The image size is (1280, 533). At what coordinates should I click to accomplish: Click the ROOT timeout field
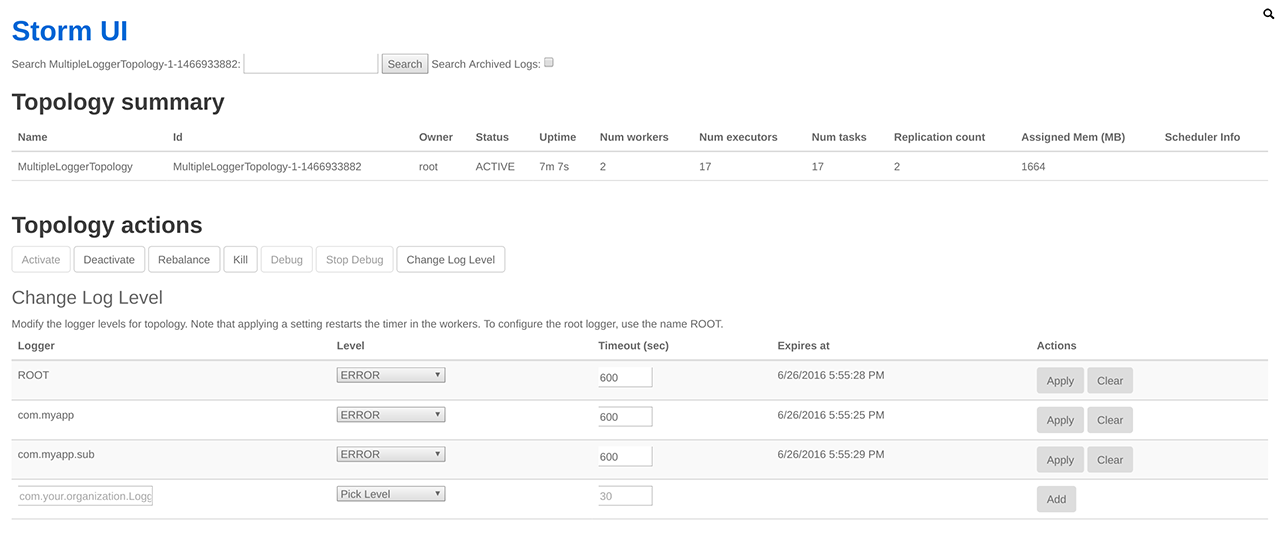coord(625,377)
